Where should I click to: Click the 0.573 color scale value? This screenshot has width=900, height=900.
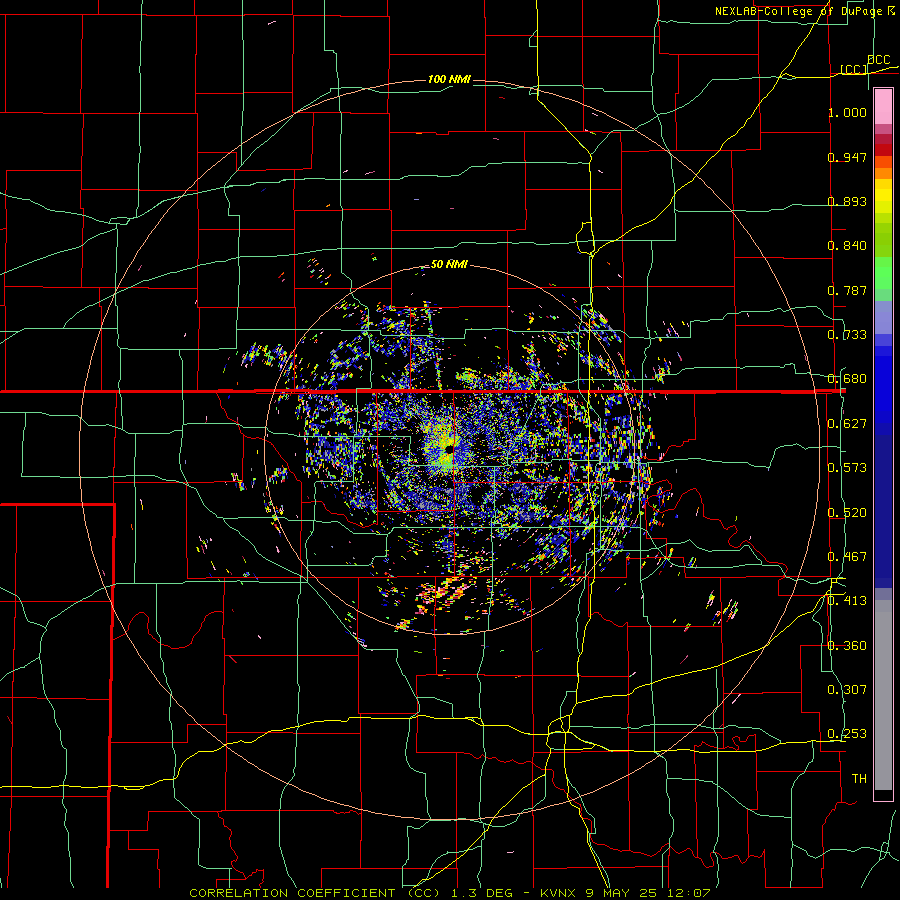pyautogui.click(x=847, y=468)
